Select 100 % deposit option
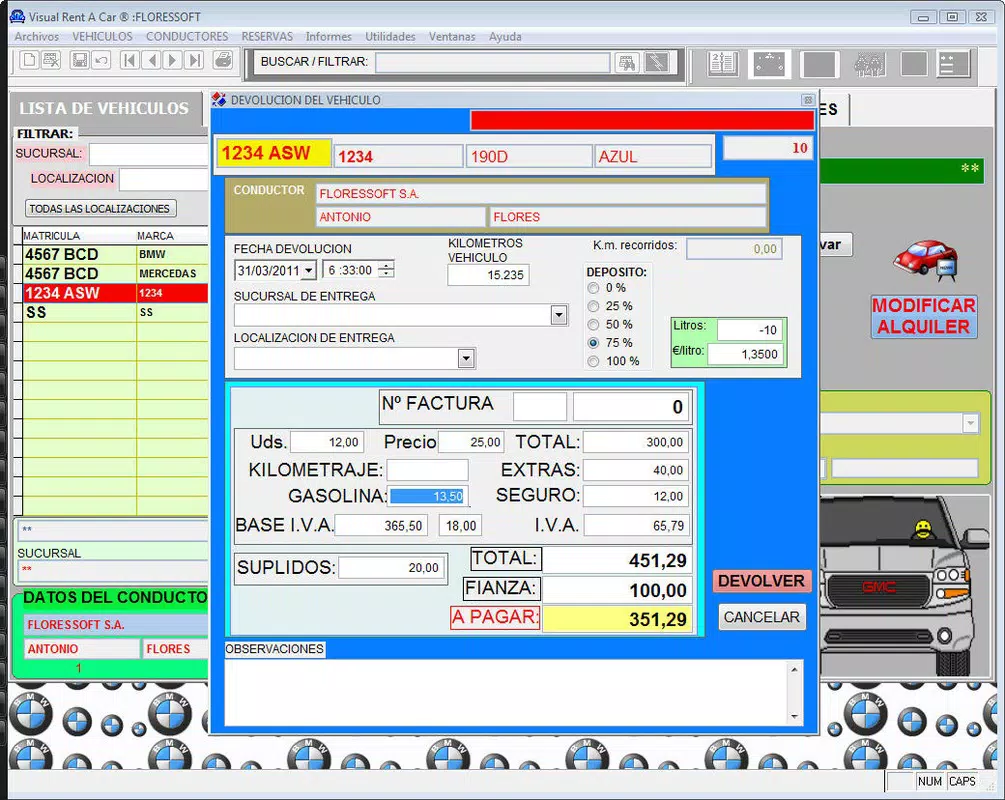1005x800 pixels. 594,362
